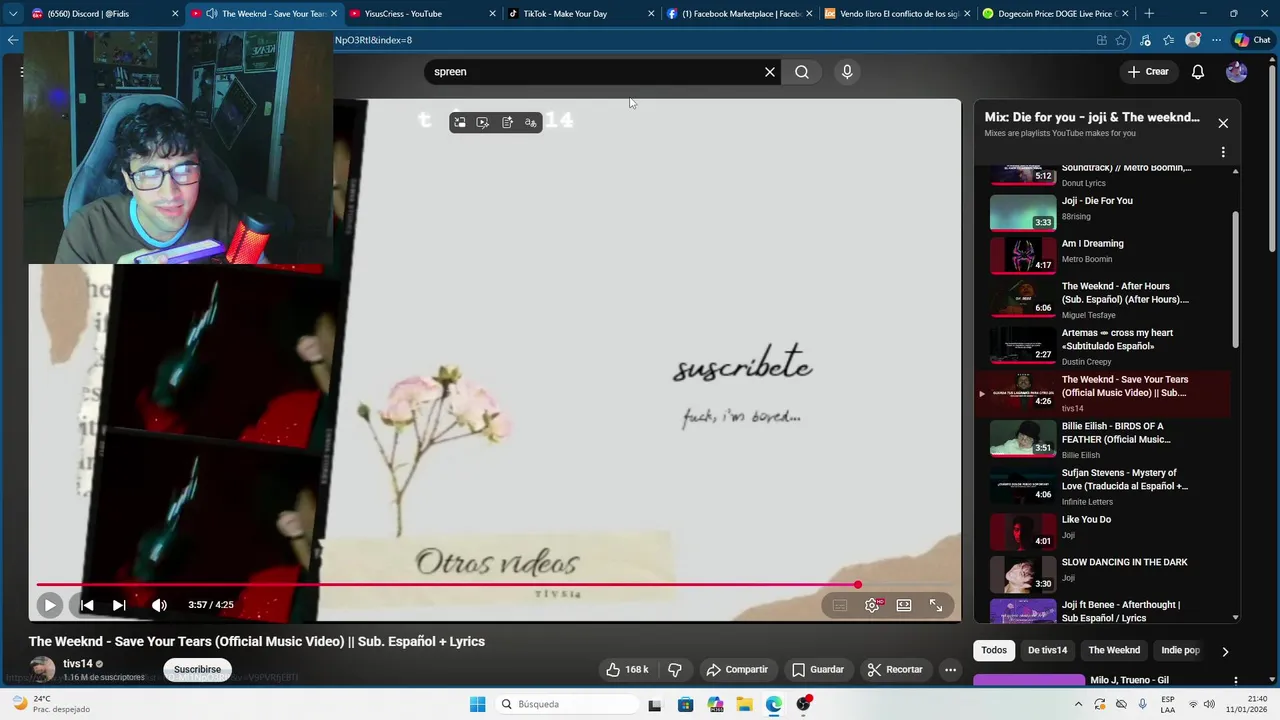Skip to the next video
1280x720 pixels.
[119, 605]
